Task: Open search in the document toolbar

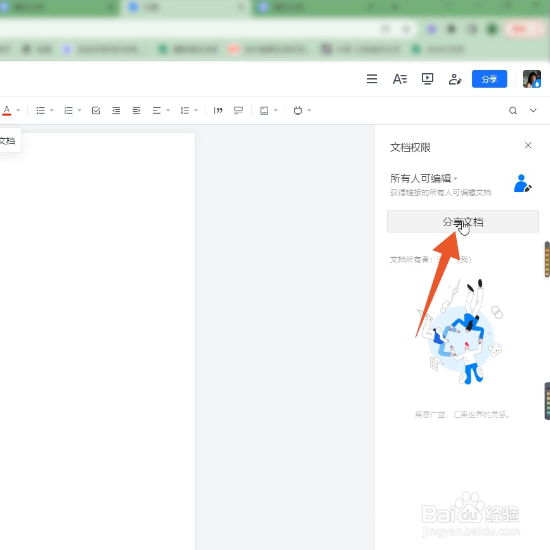Action: tap(513, 110)
